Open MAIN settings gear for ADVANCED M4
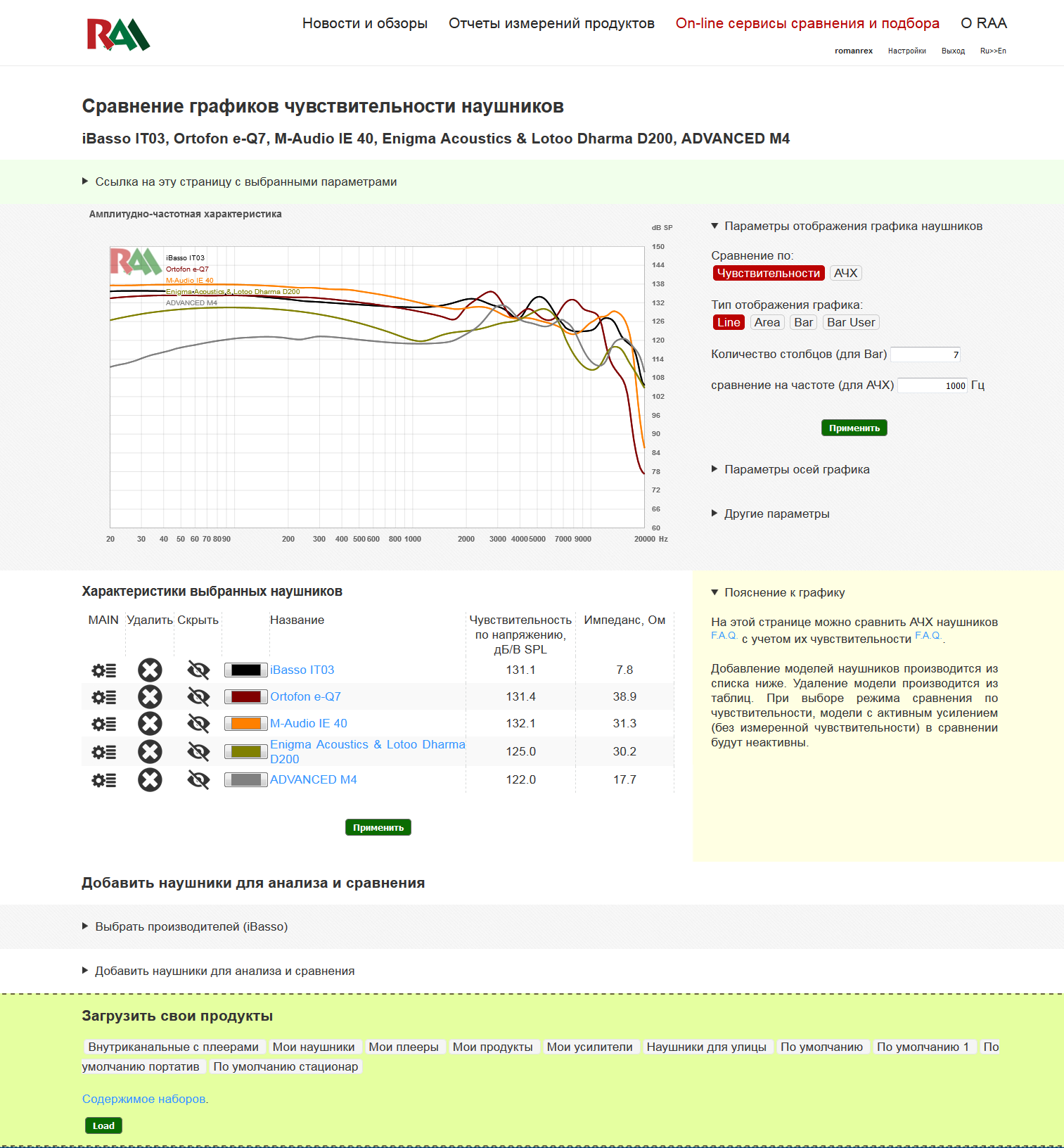1064x1148 pixels. coord(103,780)
